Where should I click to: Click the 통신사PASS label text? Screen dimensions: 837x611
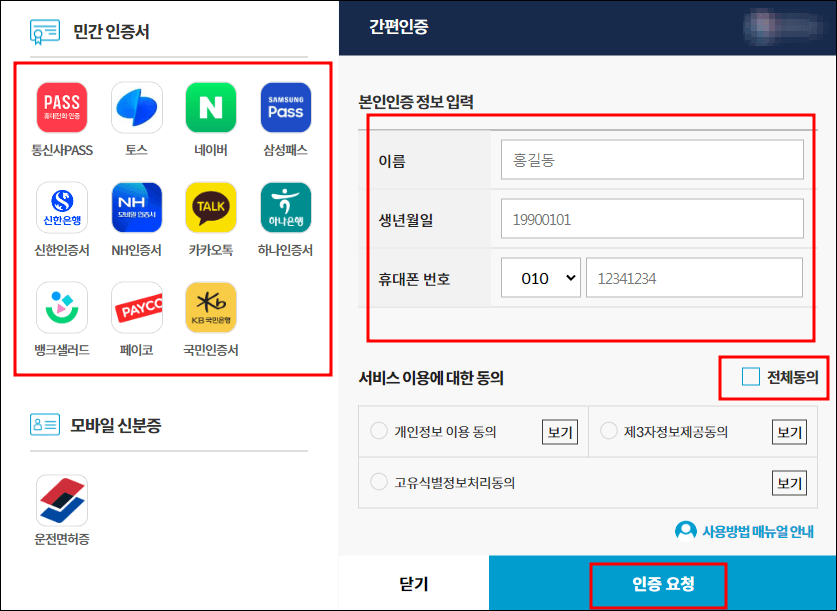[x=62, y=150]
